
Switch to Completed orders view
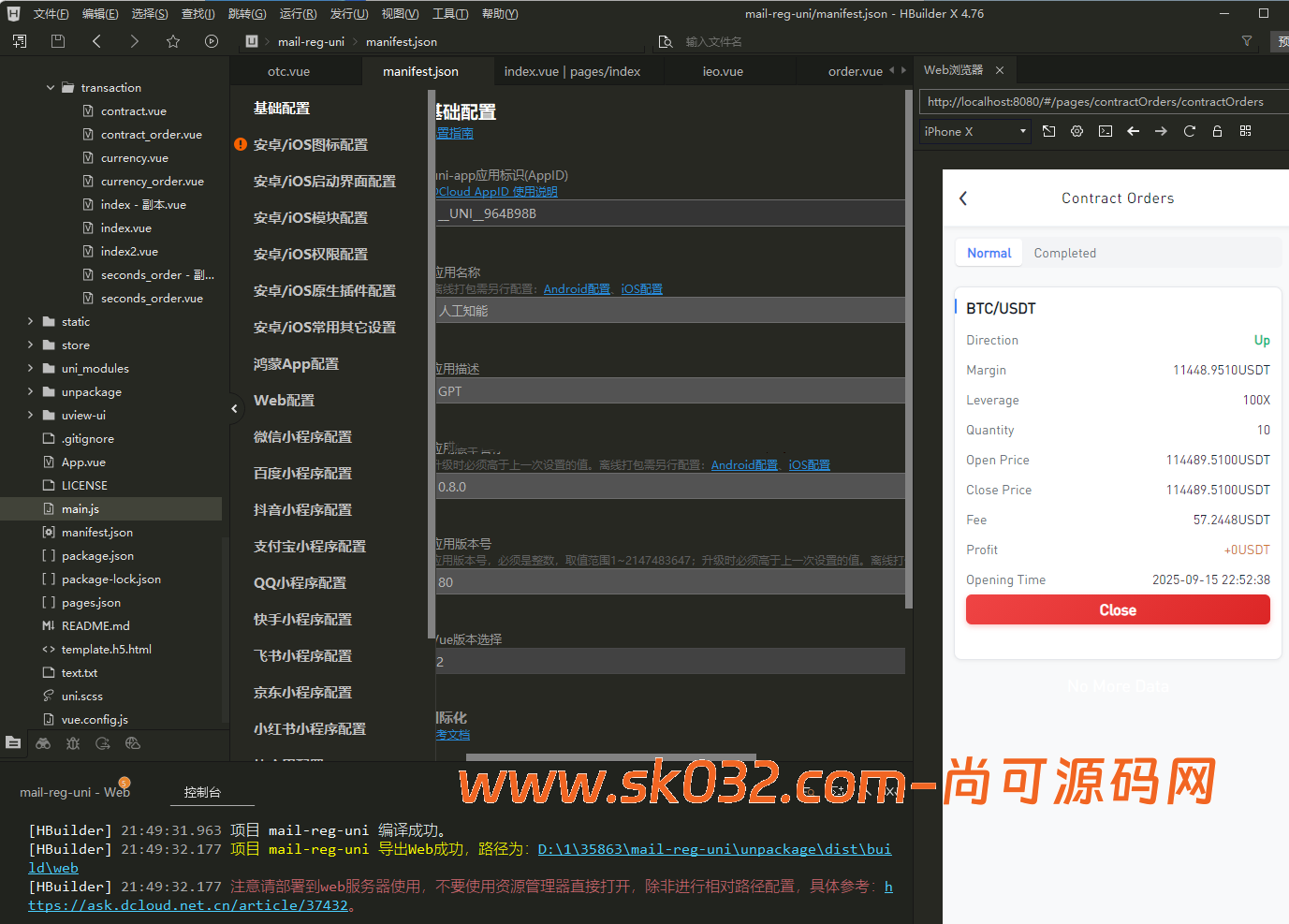pyautogui.click(x=1064, y=252)
